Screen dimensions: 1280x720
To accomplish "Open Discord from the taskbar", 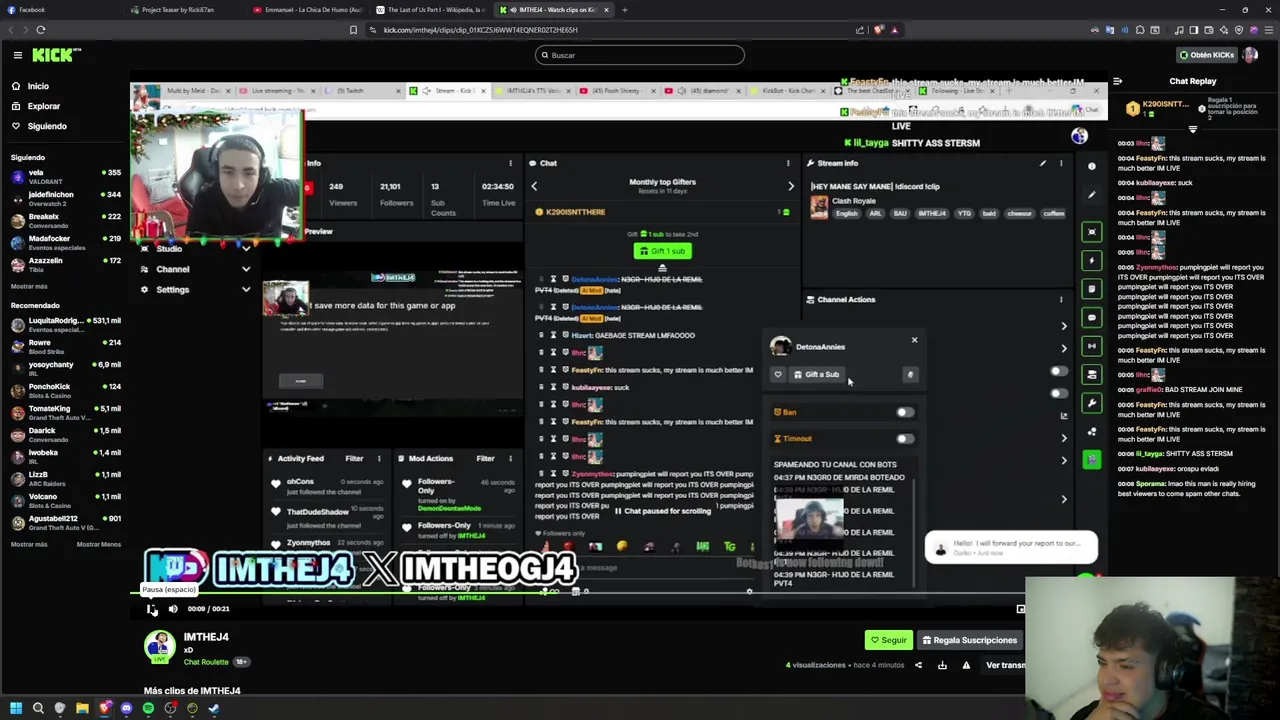I will click(126, 708).
